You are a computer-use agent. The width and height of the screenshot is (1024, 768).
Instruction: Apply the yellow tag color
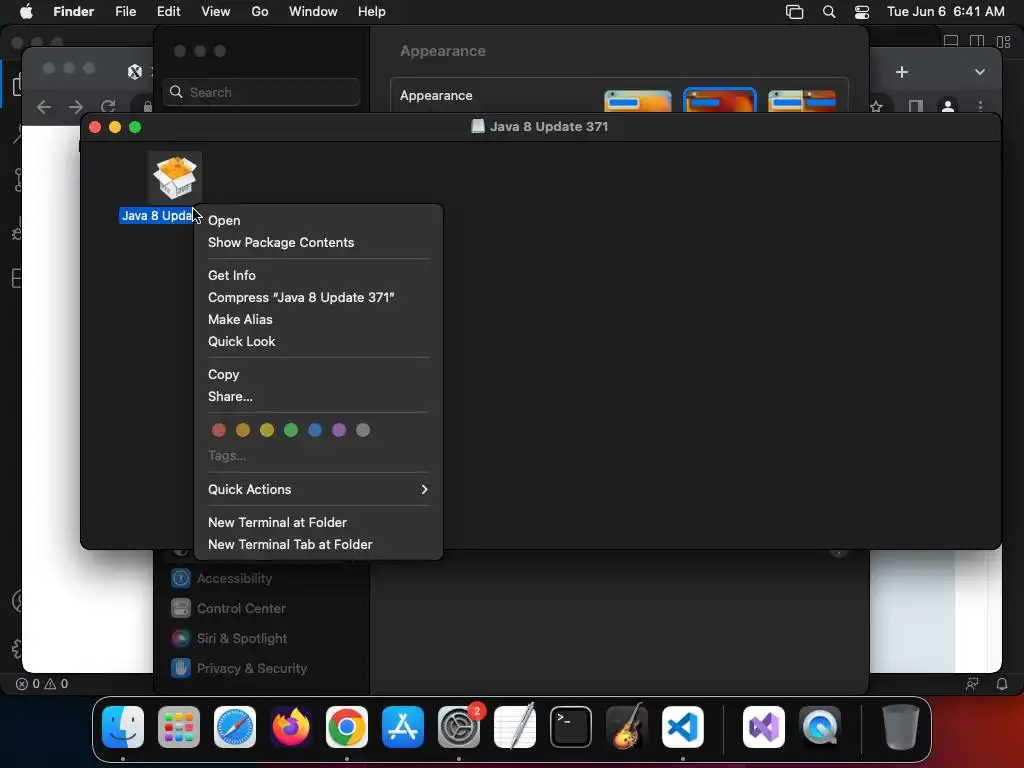pos(266,430)
